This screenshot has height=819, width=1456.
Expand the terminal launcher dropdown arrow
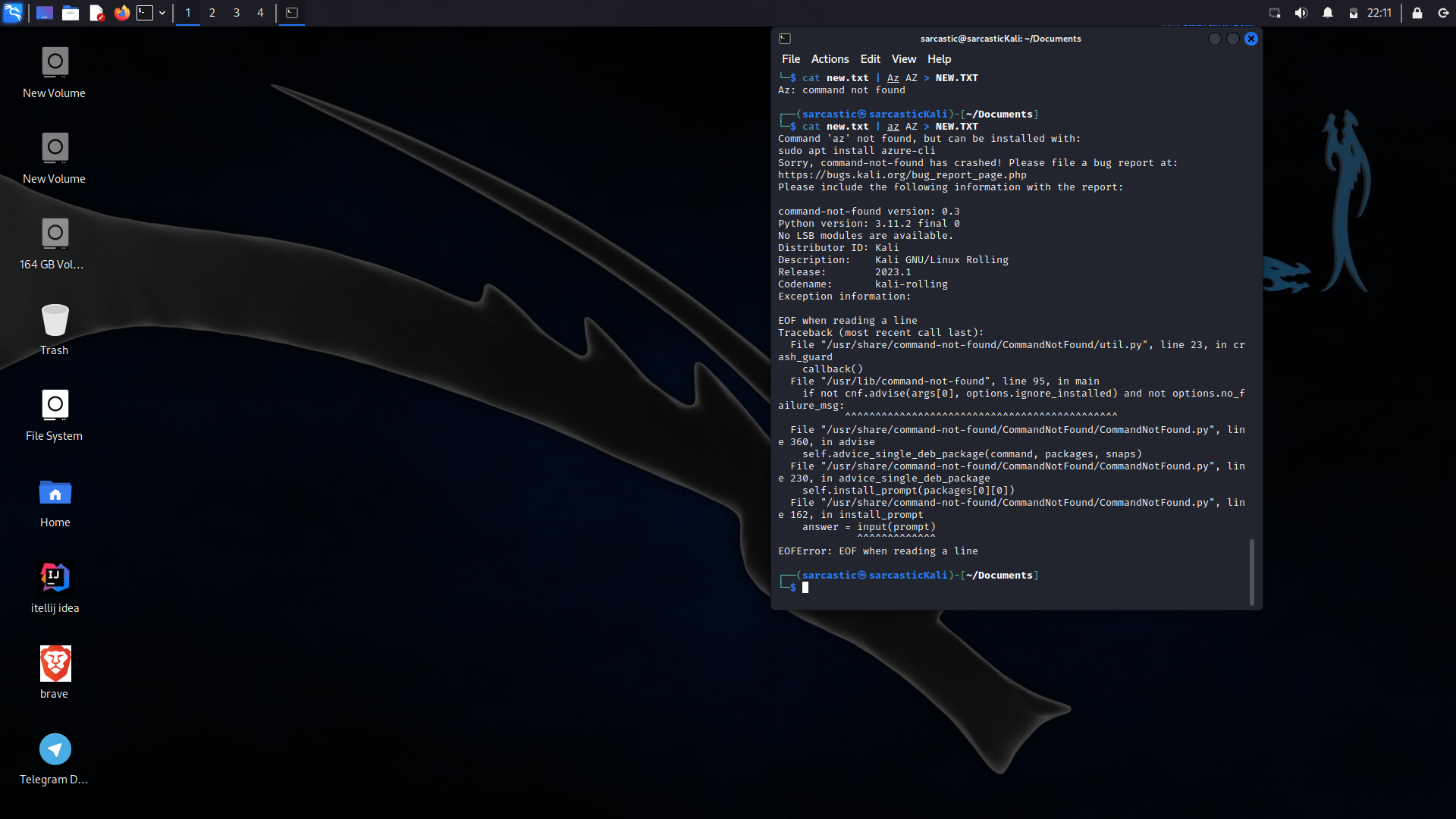click(162, 13)
